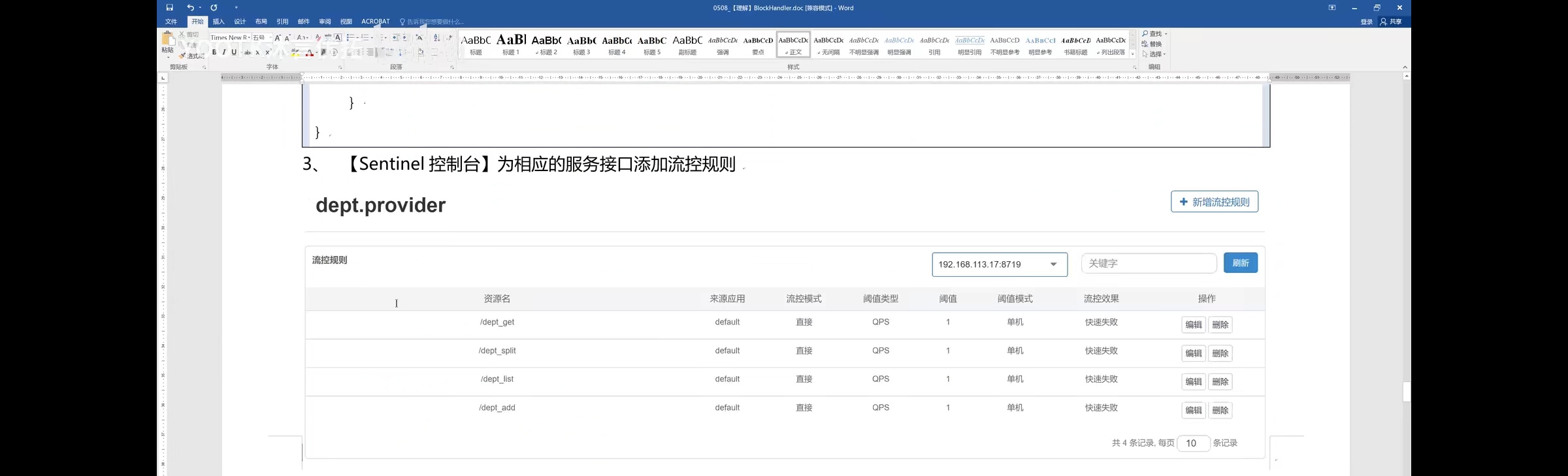Screen dimensions: 1568x476
Task: Toggle strikethrough formatting
Action: click(x=248, y=53)
